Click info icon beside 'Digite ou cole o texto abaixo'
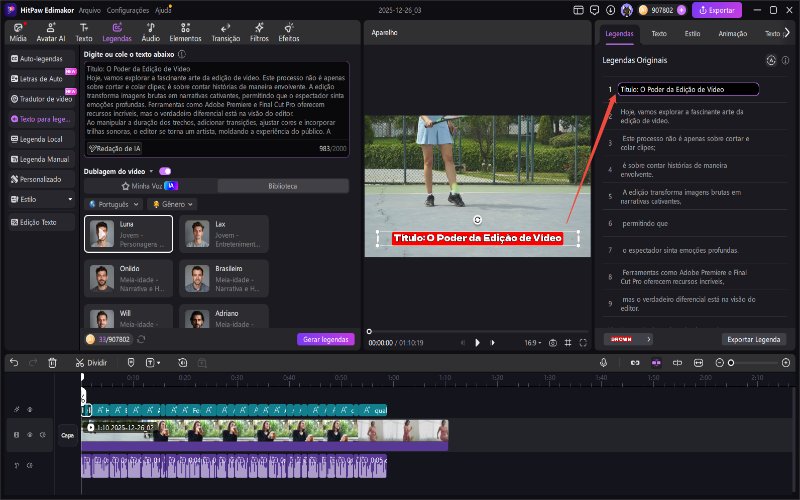Screen dimensions: 800x500 pyautogui.click(x=182, y=54)
